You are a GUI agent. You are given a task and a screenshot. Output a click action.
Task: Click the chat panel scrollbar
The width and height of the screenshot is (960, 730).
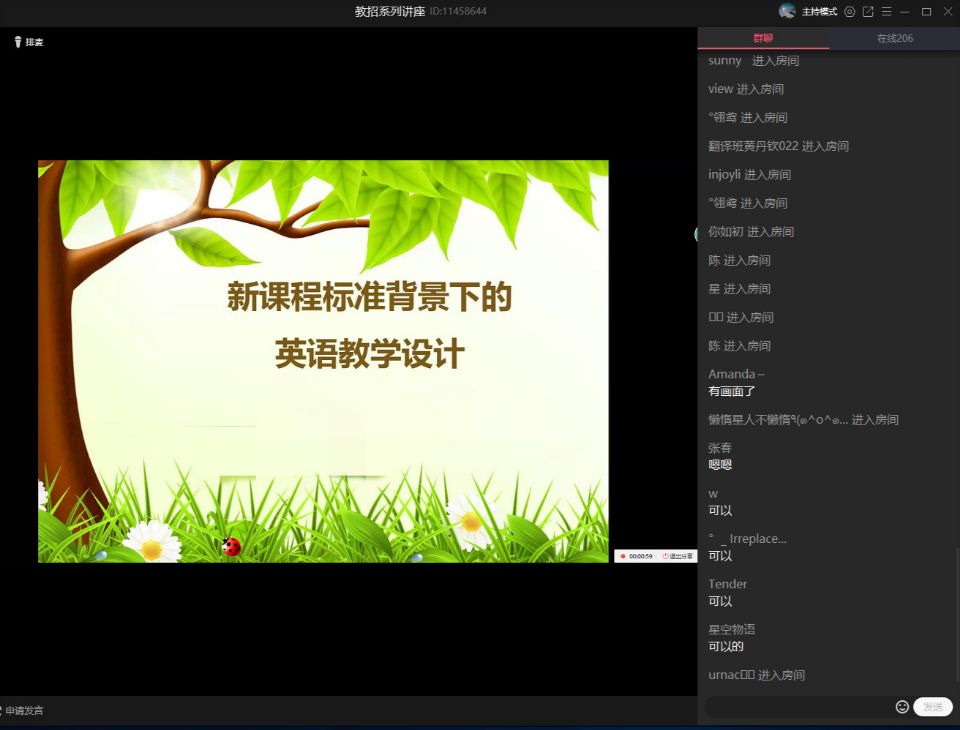956,620
